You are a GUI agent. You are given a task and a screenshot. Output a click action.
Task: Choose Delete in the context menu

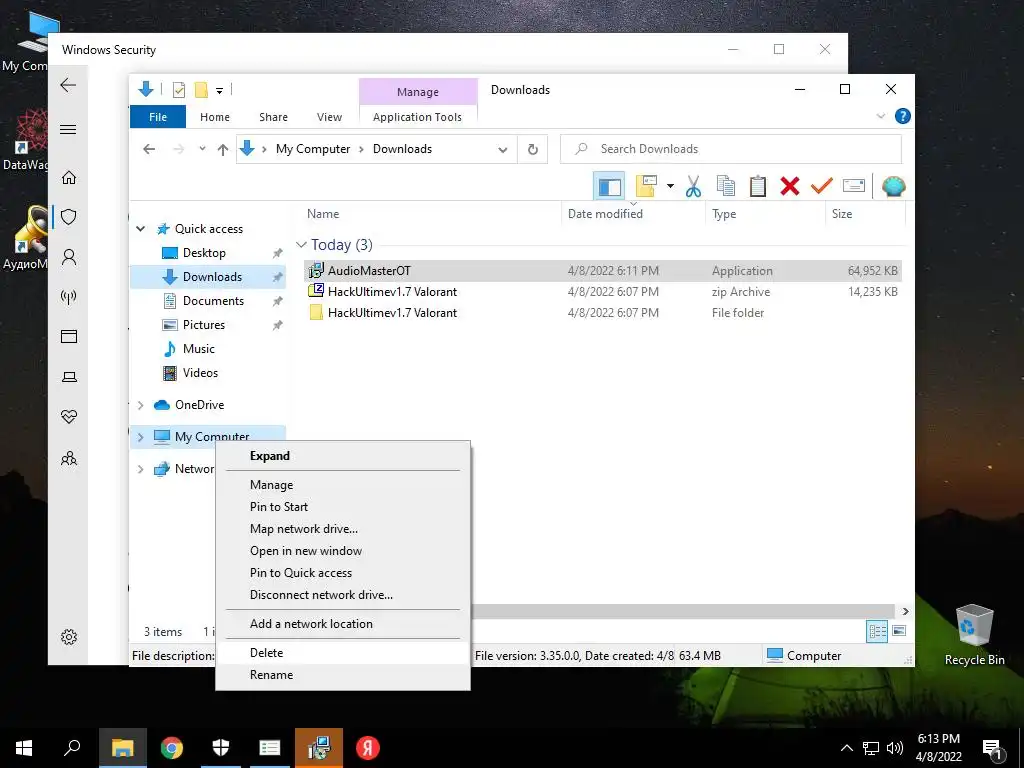pos(343,653)
